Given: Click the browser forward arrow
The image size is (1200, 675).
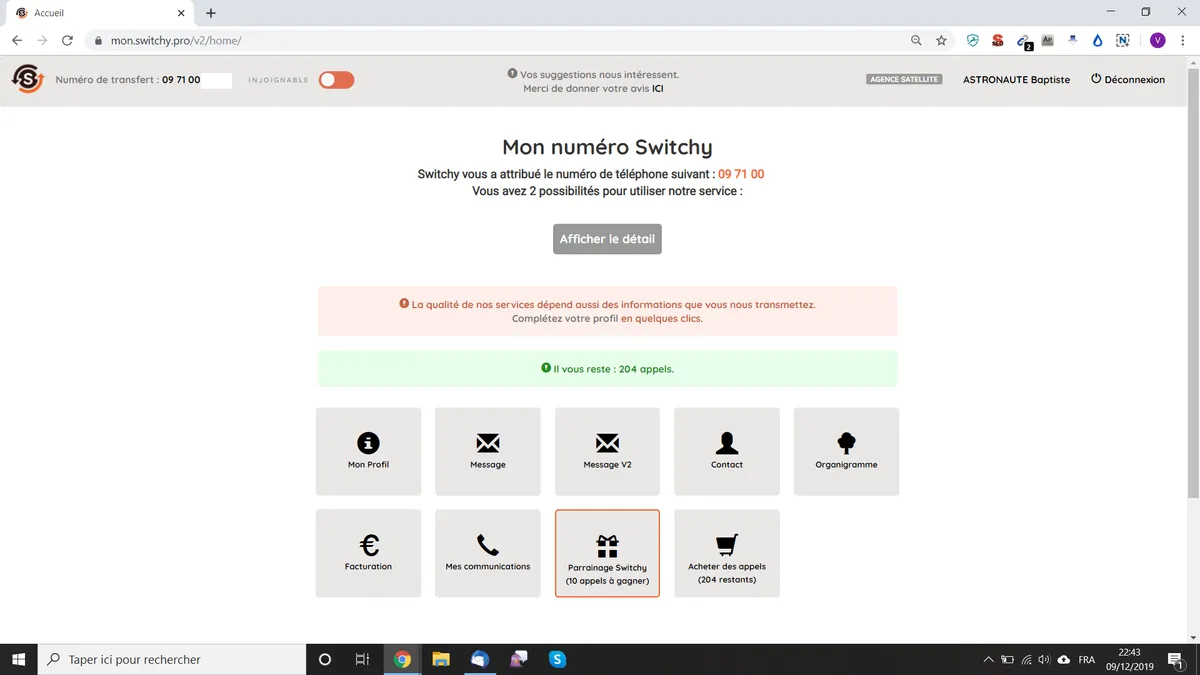Looking at the screenshot, I should pyautogui.click(x=42, y=41).
